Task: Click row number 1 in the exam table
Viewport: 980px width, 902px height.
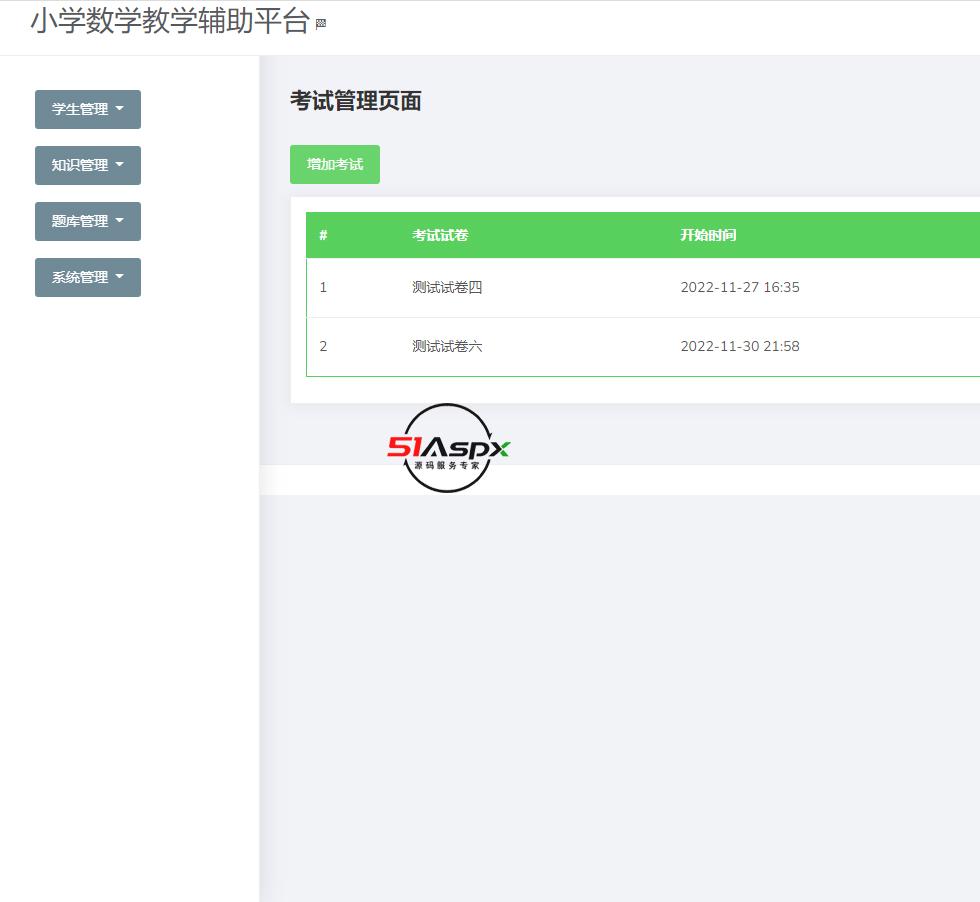Action: pyautogui.click(x=323, y=287)
